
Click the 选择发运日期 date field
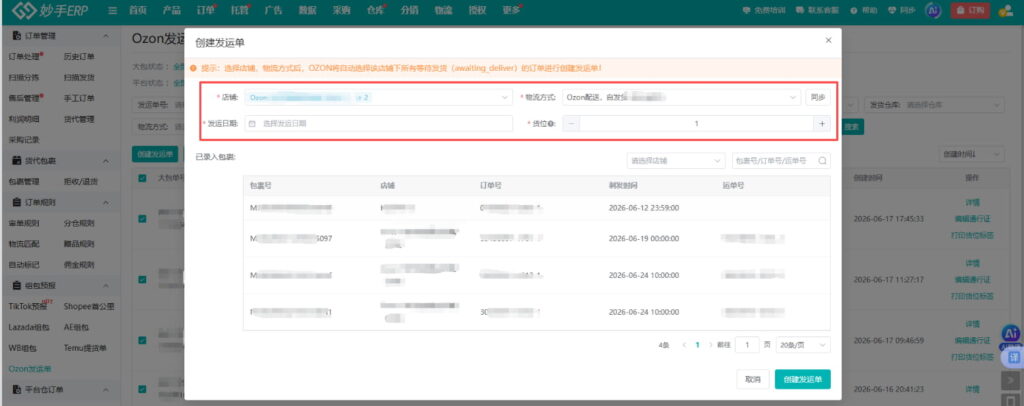pyautogui.click(x=379, y=123)
